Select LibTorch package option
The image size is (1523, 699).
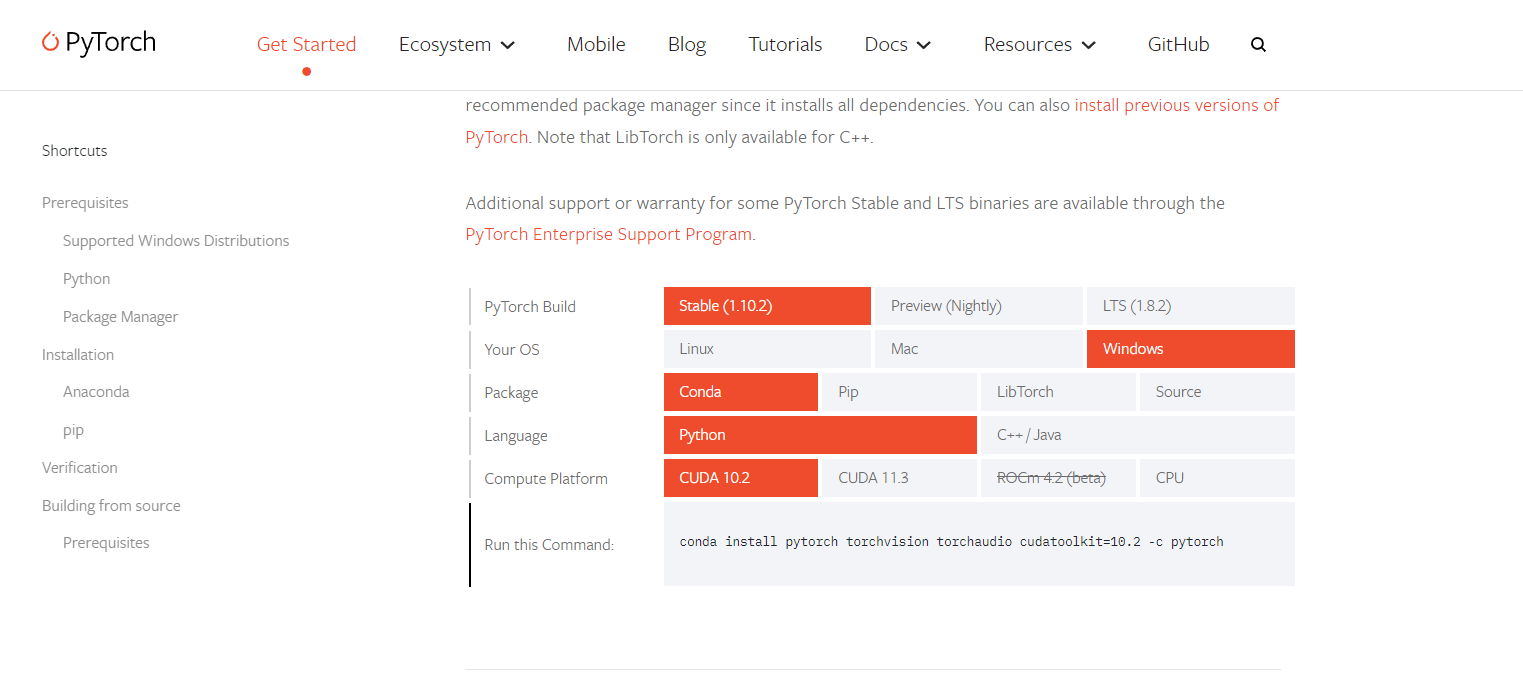coord(1058,392)
